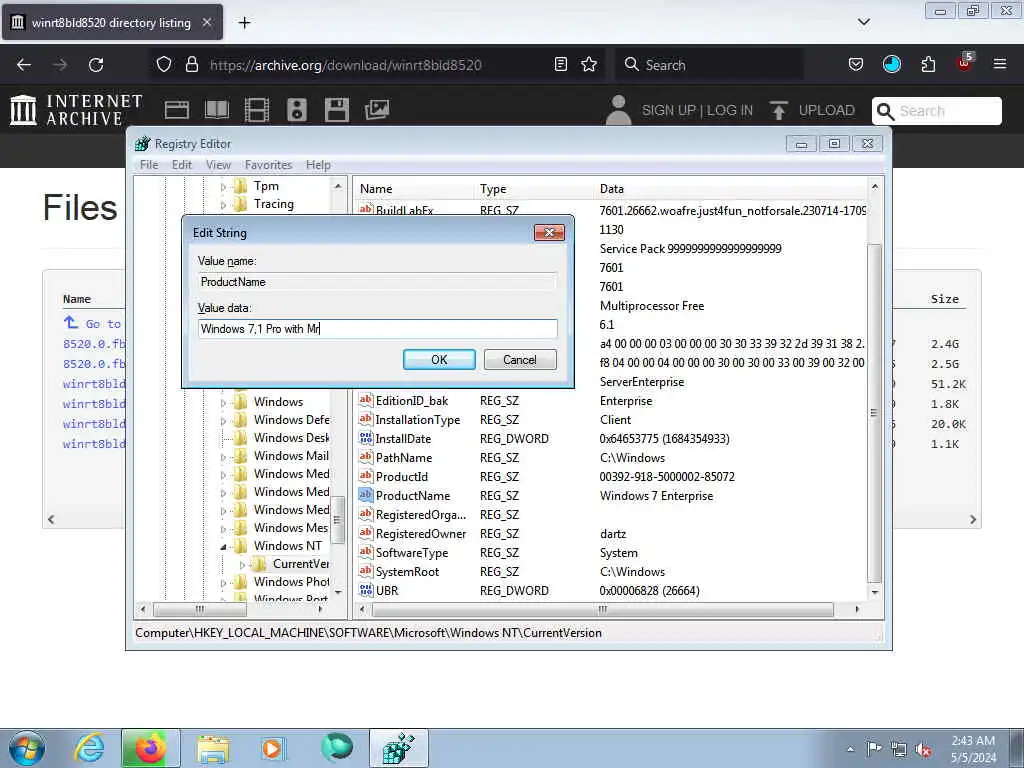Viewport: 1024px width, 768px height.
Task: Select the Tracing folder icon
Action: [241, 204]
